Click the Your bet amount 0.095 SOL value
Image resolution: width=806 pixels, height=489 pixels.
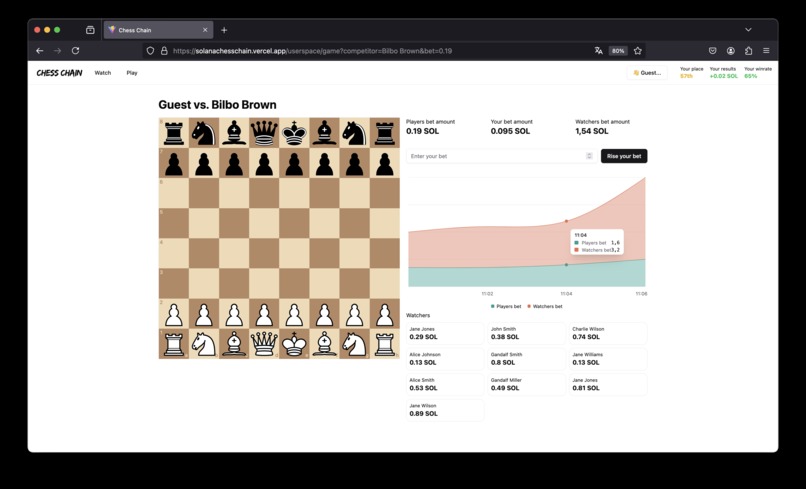pos(510,131)
